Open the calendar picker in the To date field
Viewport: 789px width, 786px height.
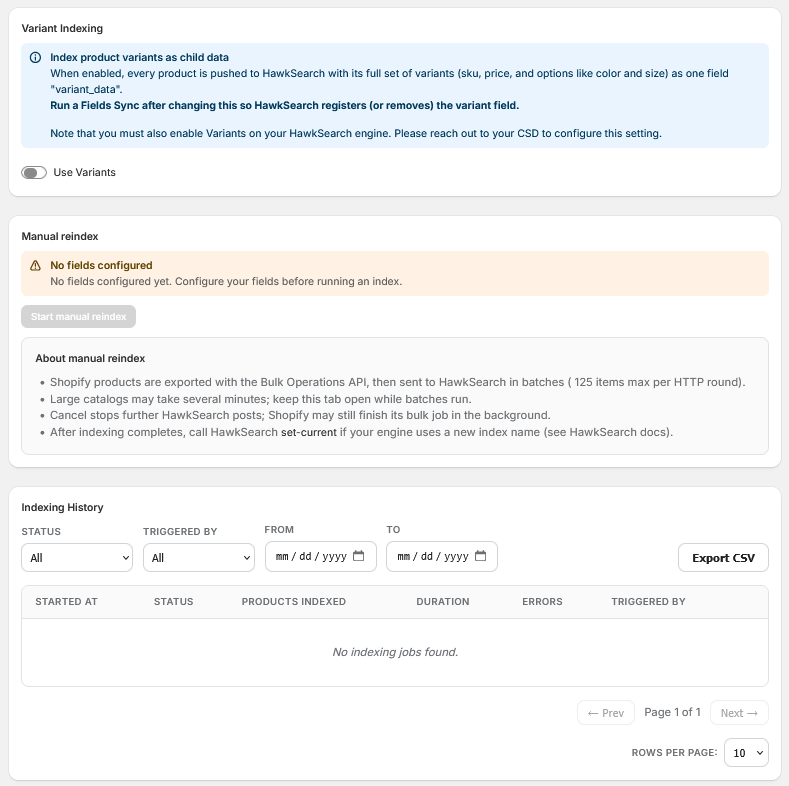(x=481, y=556)
